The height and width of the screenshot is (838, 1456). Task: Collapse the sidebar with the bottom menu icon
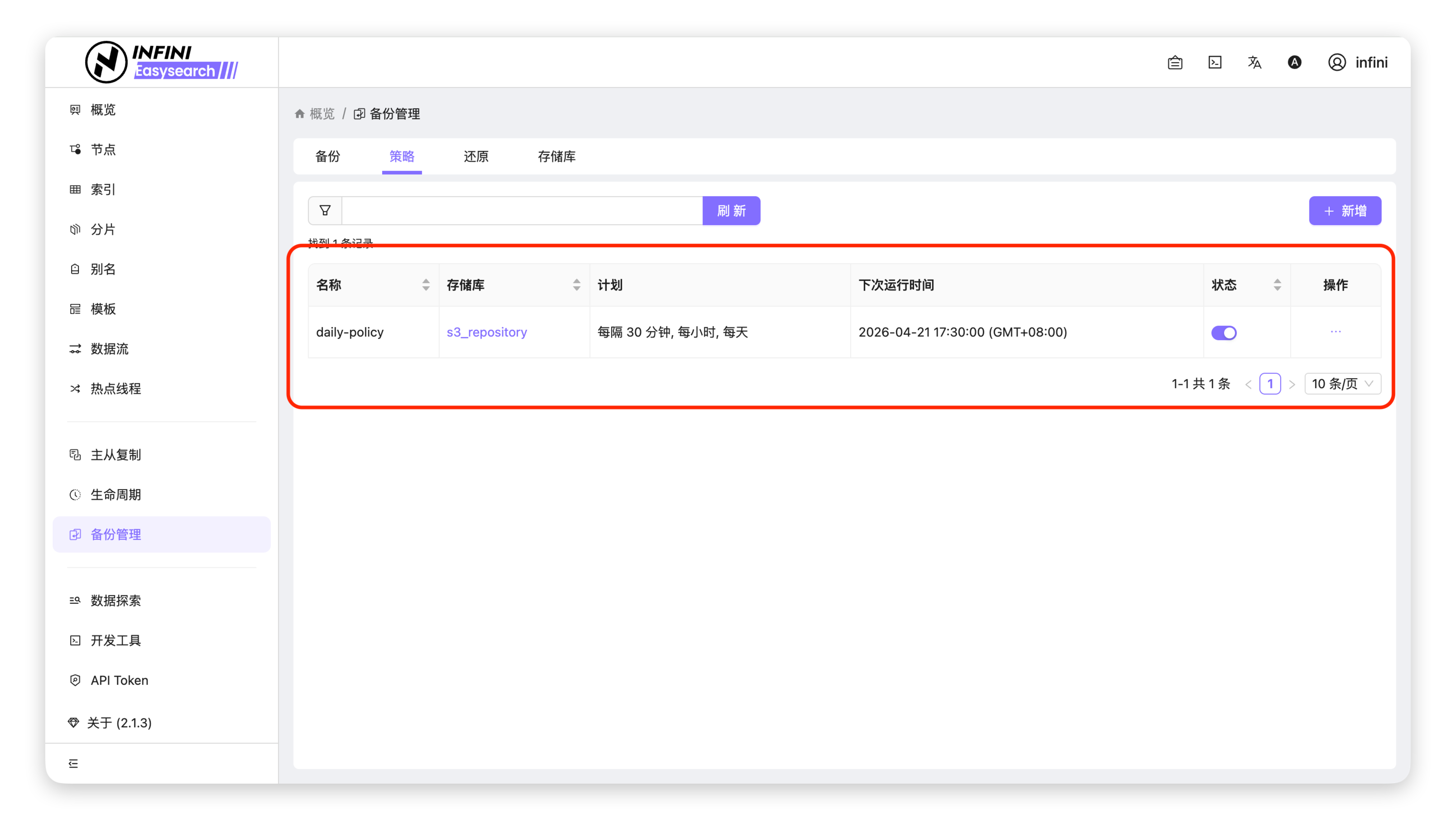[x=73, y=763]
